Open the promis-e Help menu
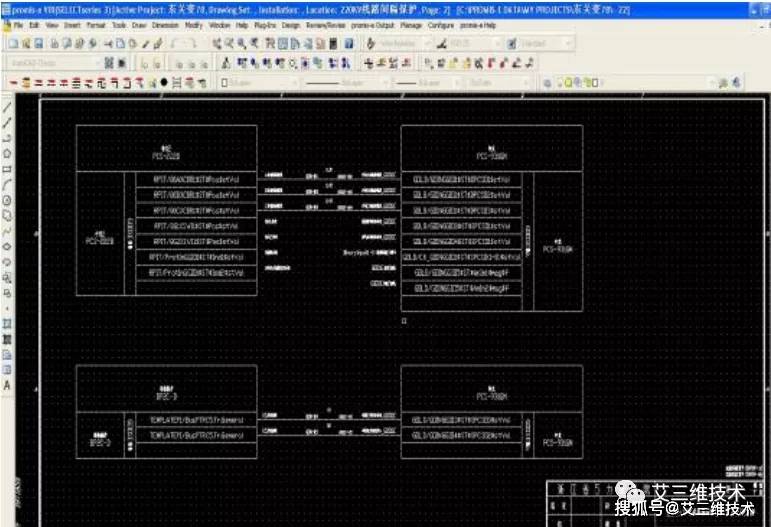Viewport: 771px width, 527px height. (478, 25)
